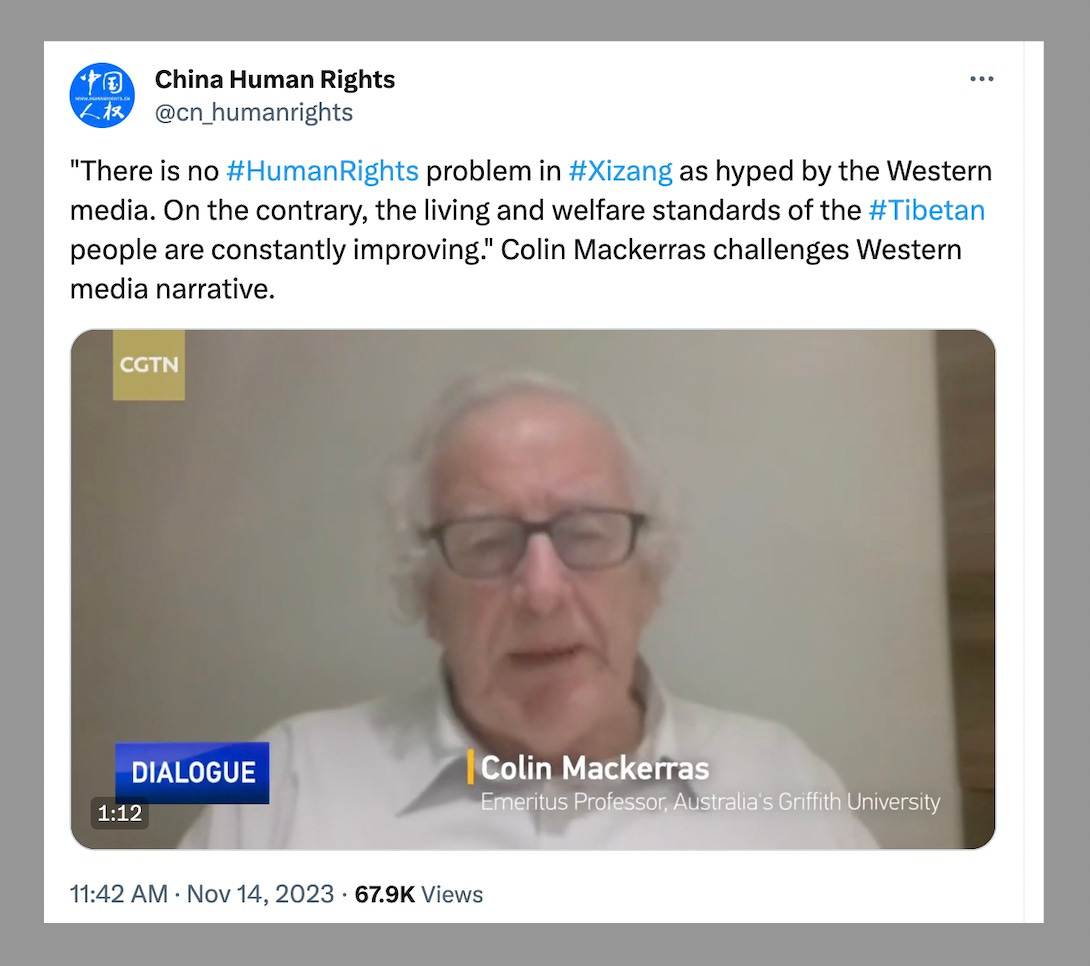Open the @cn_humanrights handle link
1090x966 pixels.
coord(254,113)
